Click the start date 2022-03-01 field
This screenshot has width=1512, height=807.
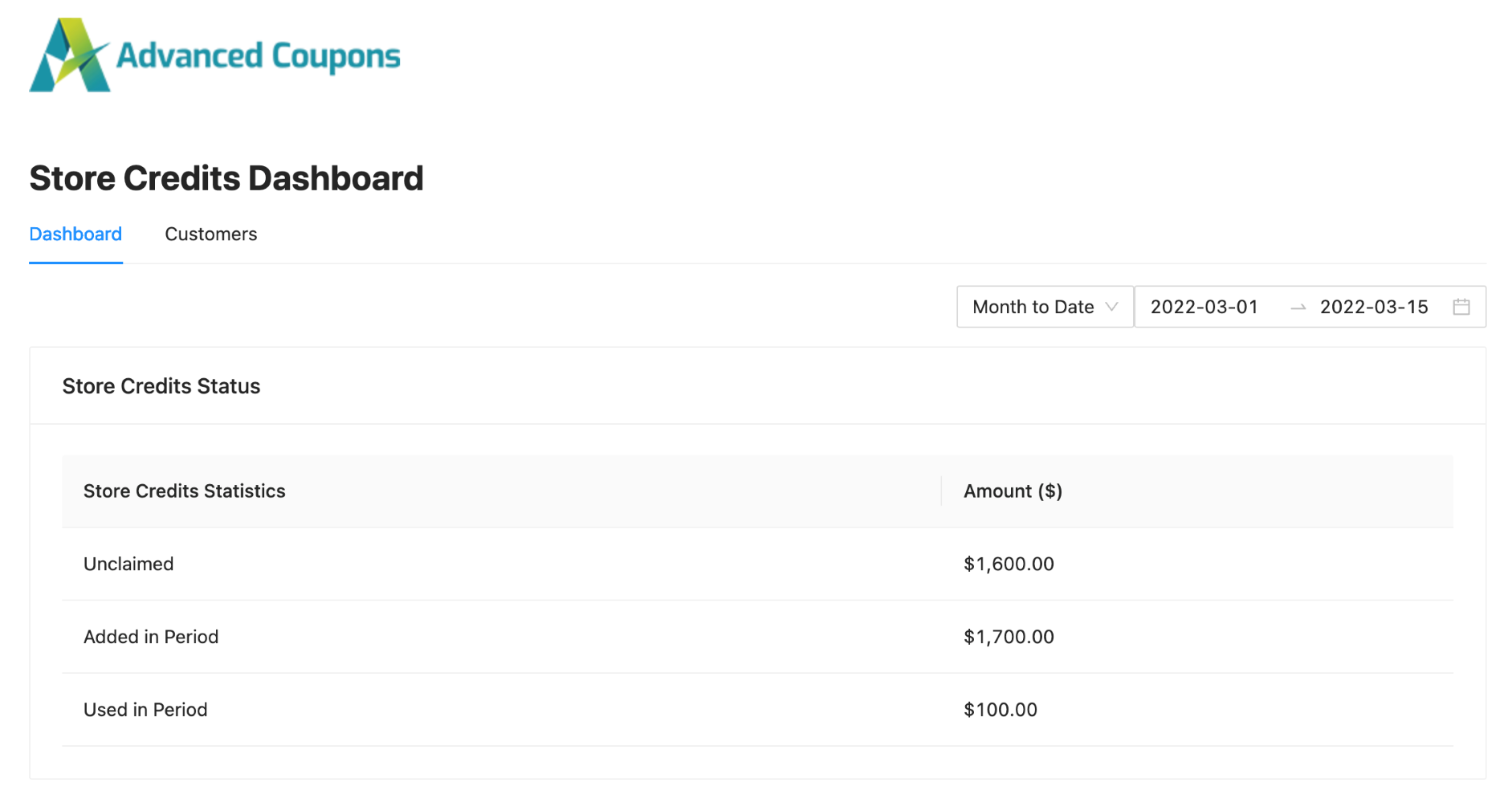pos(1204,307)
